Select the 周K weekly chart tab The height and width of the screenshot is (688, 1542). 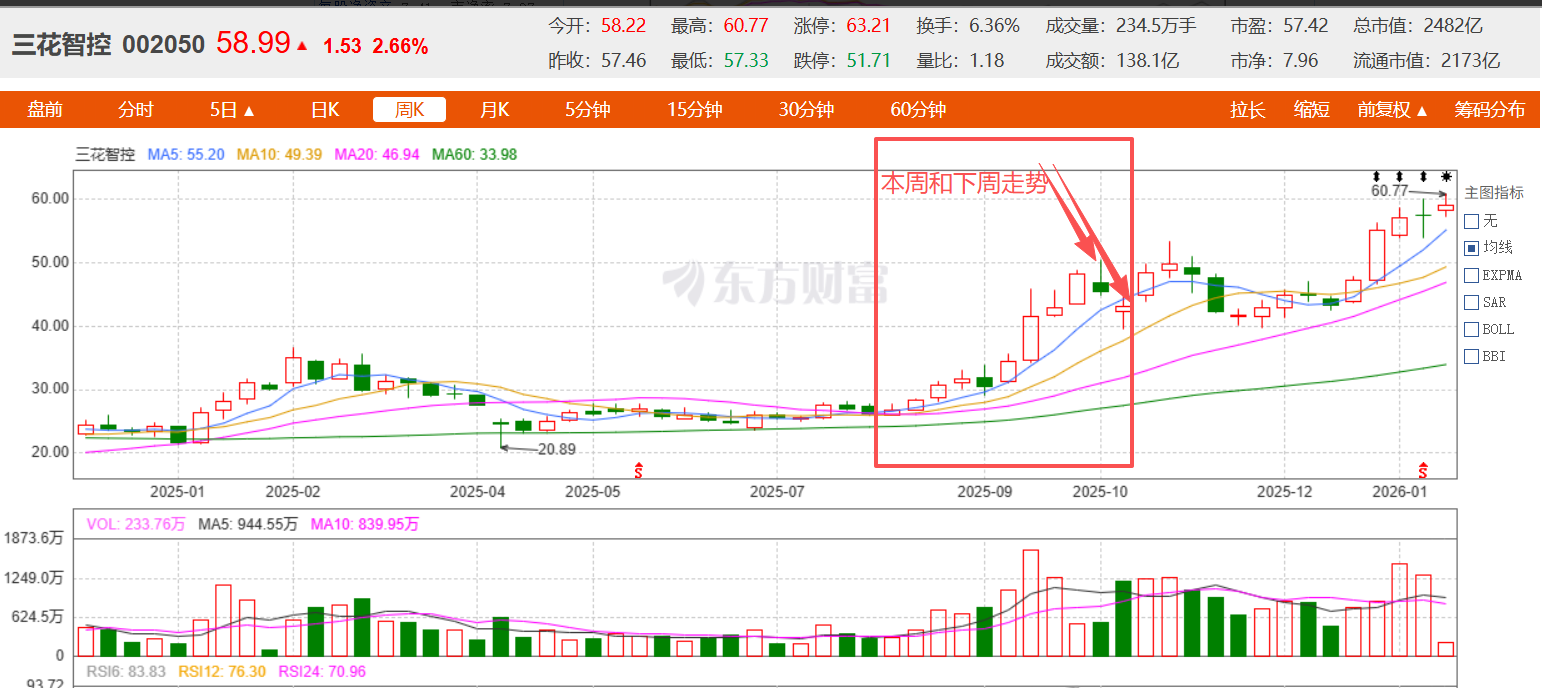pos(410,110)
